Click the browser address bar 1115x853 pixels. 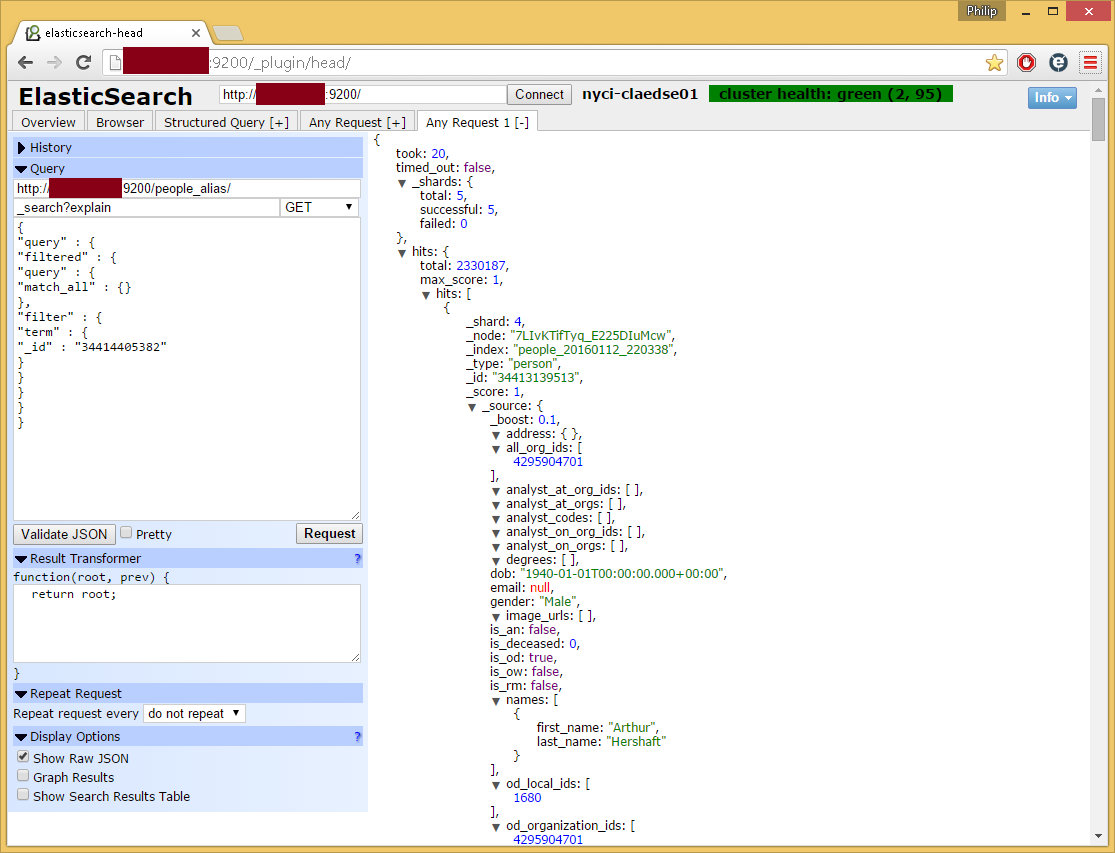(x=556, y=63)
